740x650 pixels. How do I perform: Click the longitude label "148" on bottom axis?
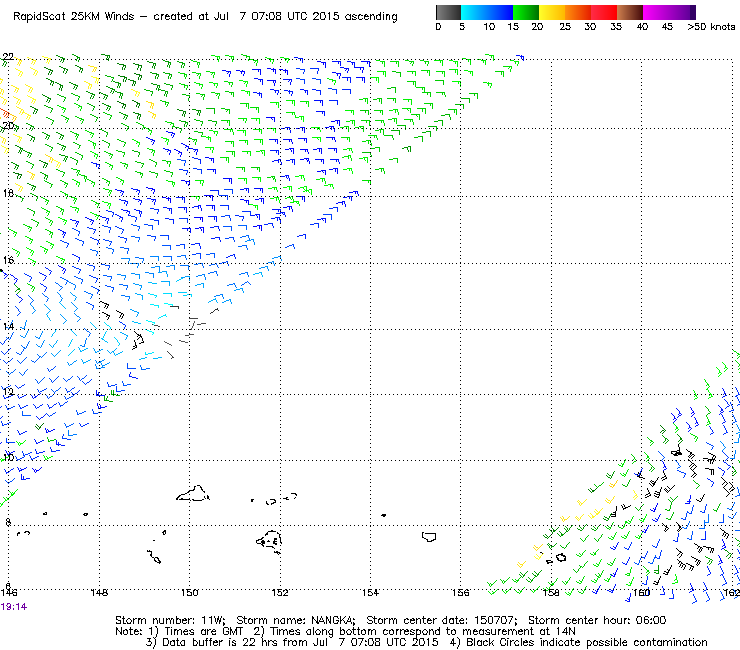(x=99, y=592)
